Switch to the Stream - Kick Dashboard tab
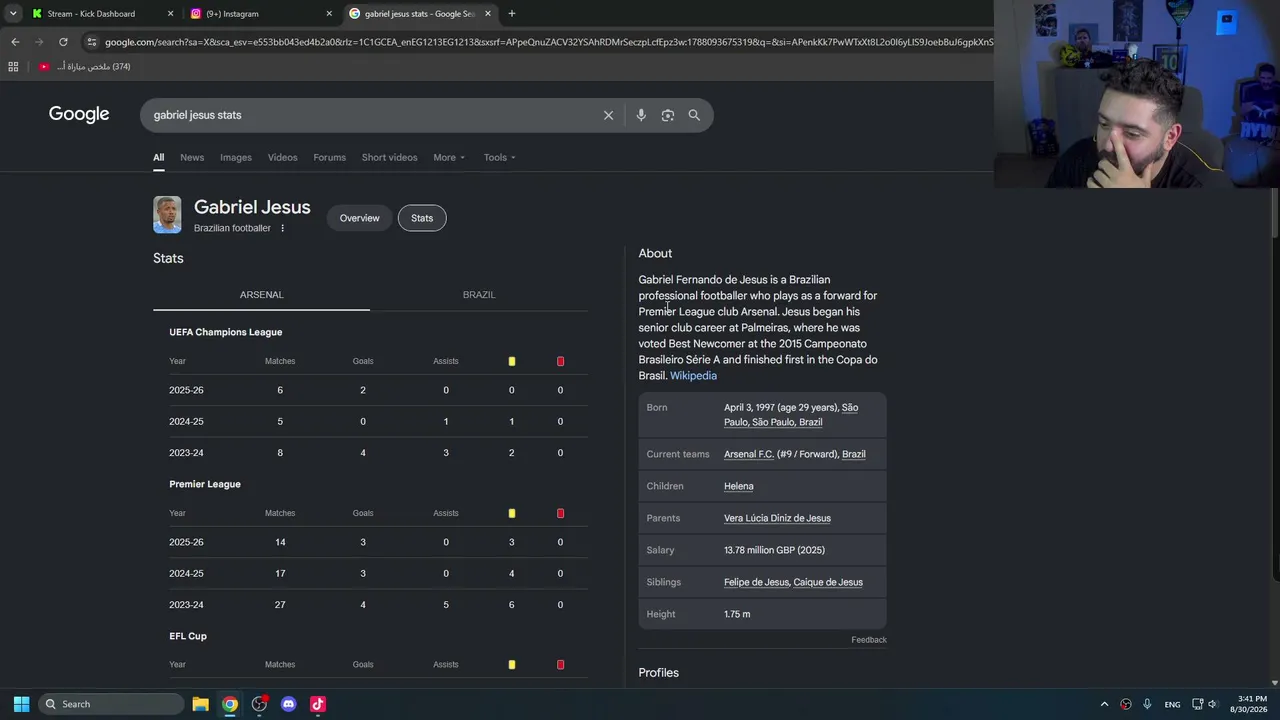Screen dimensions: 1280x720 [91, 14]
